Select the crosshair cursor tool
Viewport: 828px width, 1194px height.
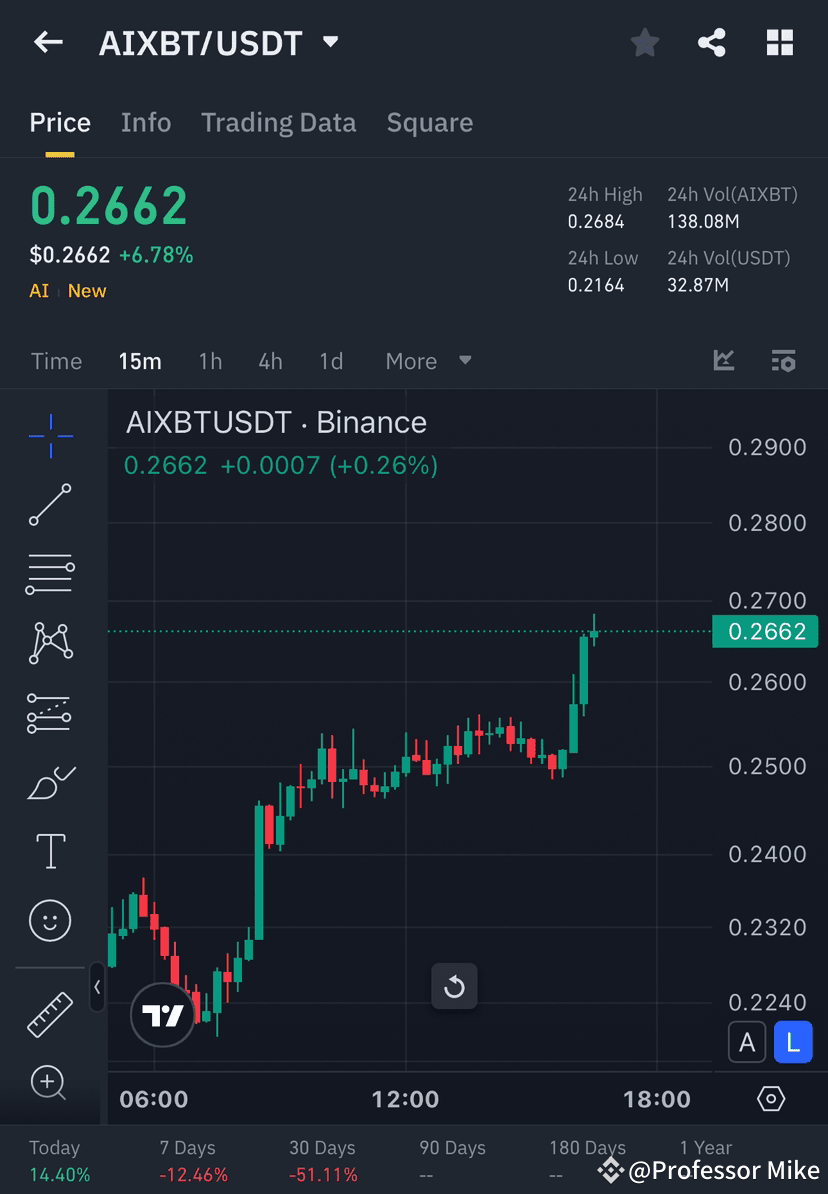tap(50, 435)
